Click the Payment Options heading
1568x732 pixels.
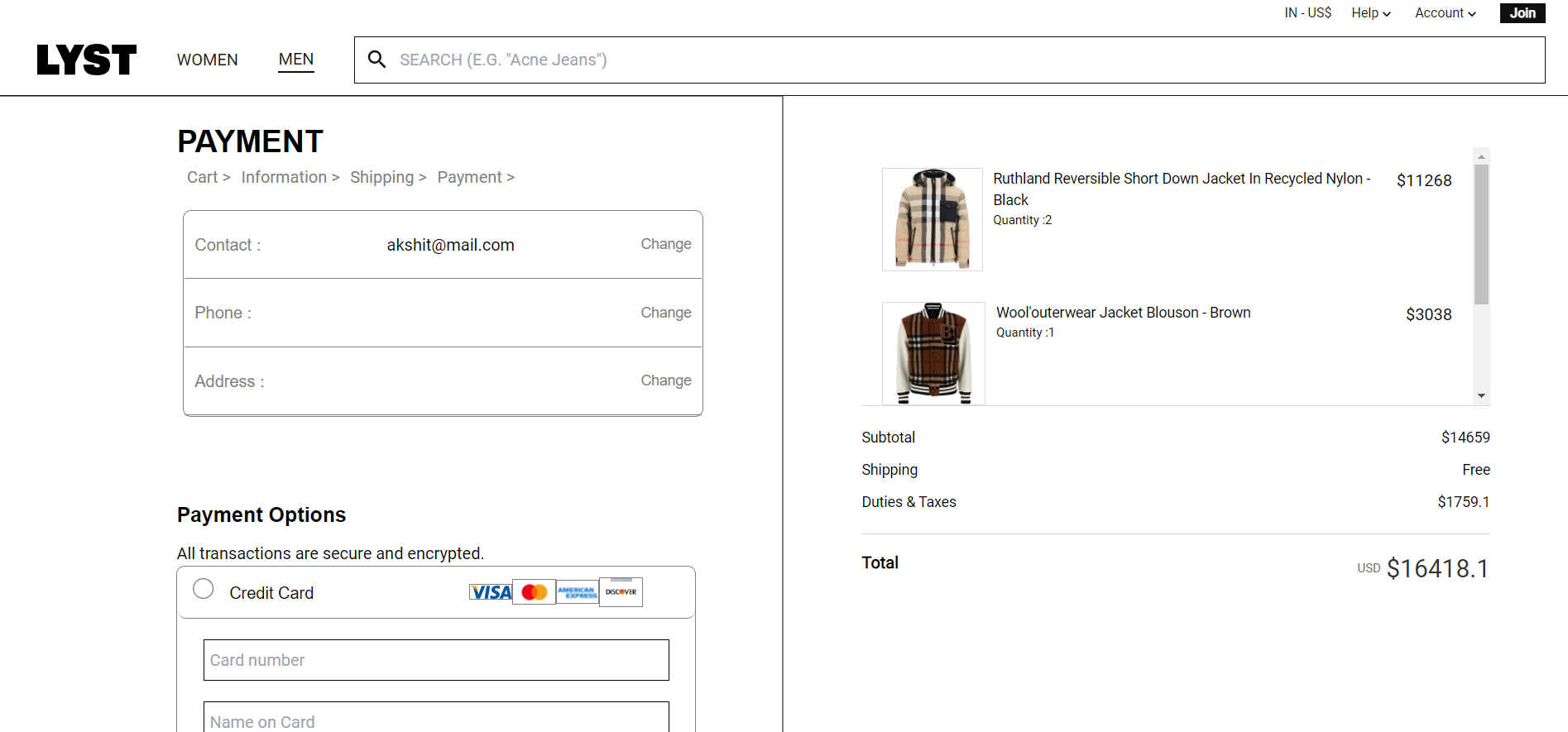click(x=261, y=514)
